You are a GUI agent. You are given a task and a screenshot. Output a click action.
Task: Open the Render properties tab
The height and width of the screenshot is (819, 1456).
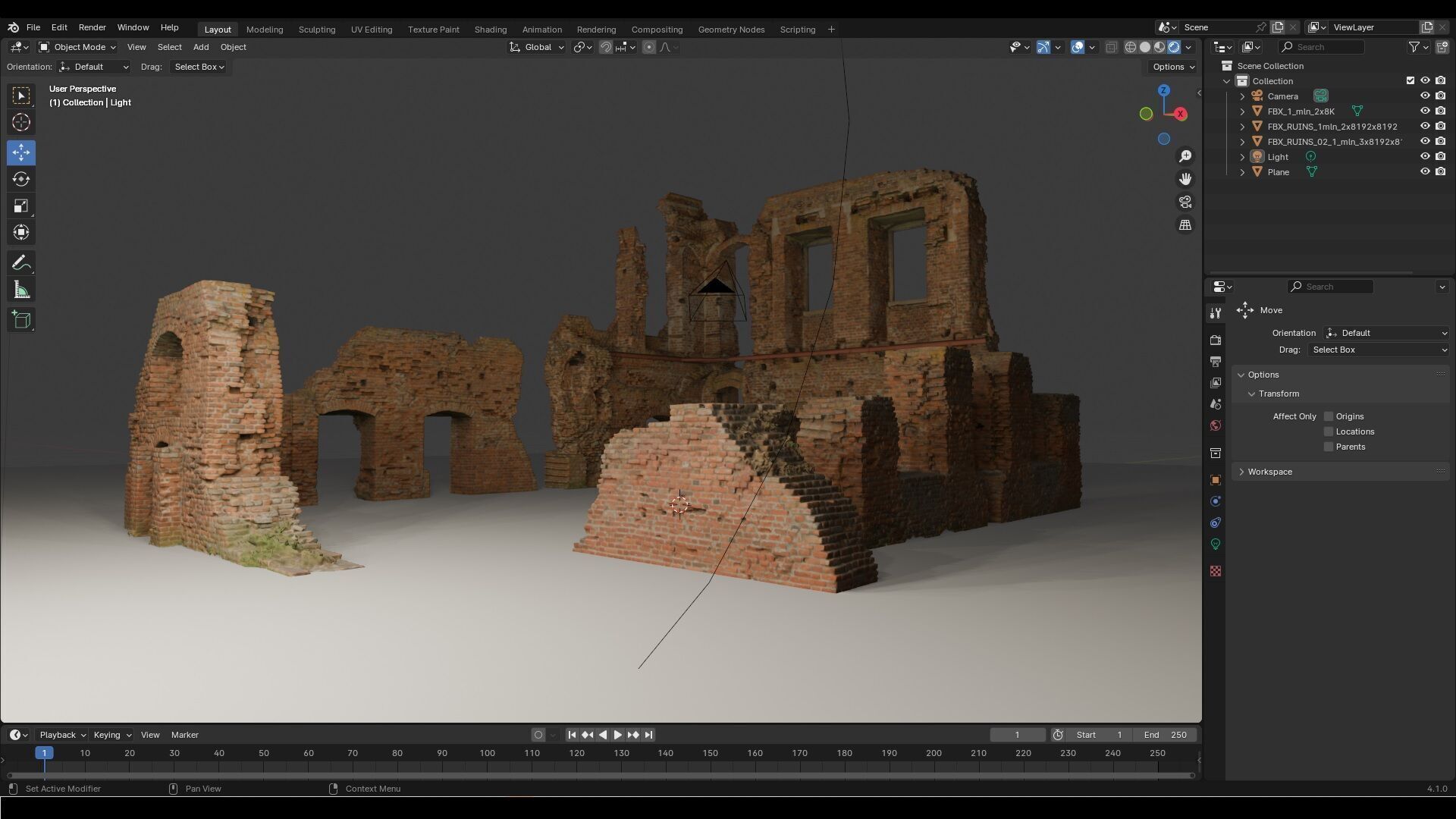coord(1216,340)
